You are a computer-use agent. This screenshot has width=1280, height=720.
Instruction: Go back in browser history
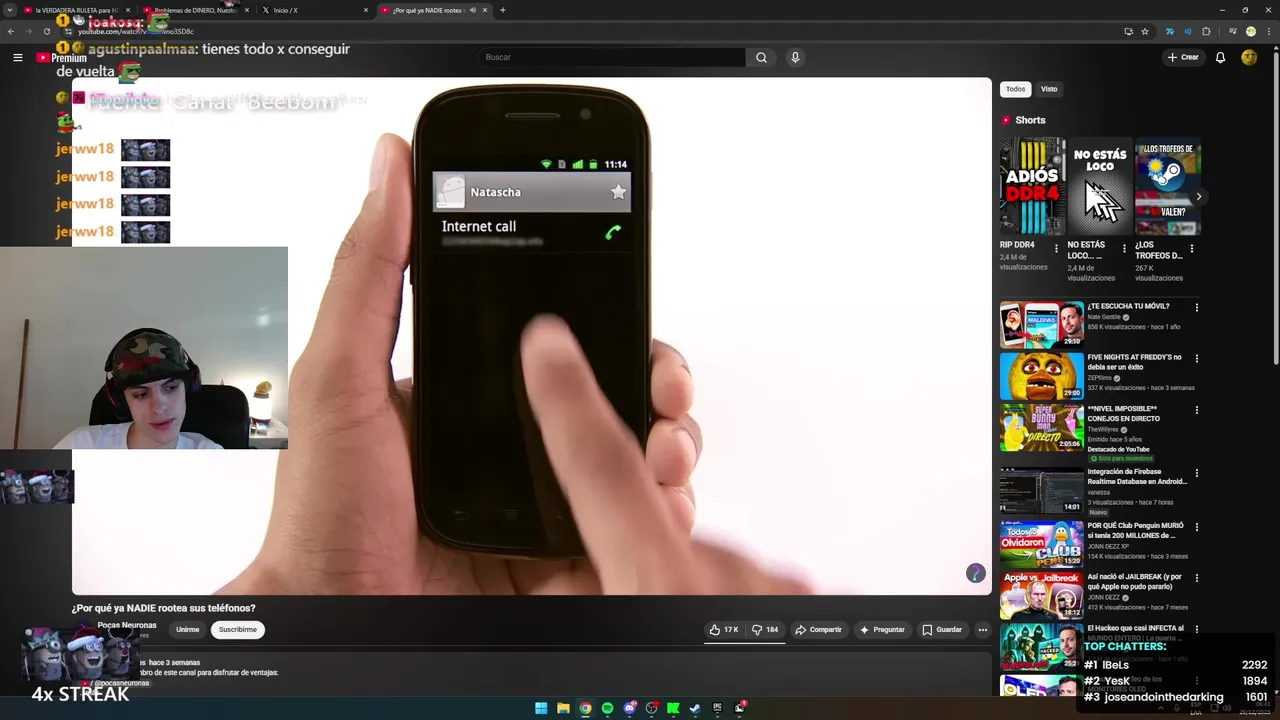click(x=11, y=31)
